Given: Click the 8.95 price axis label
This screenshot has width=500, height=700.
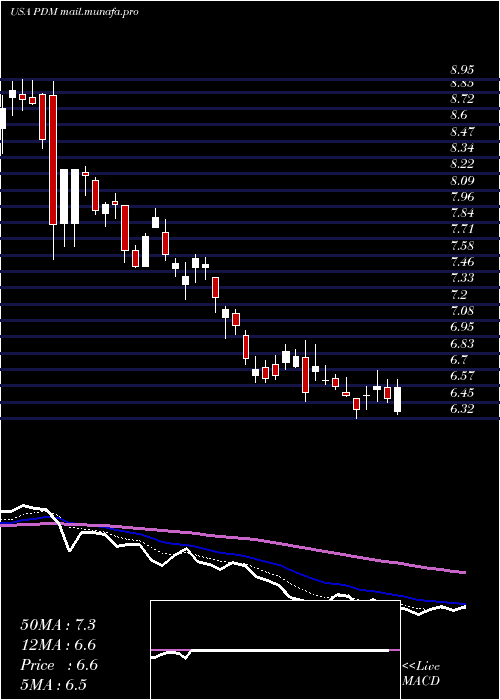Looking at the screenshot, I should click(x=462, y=70).
